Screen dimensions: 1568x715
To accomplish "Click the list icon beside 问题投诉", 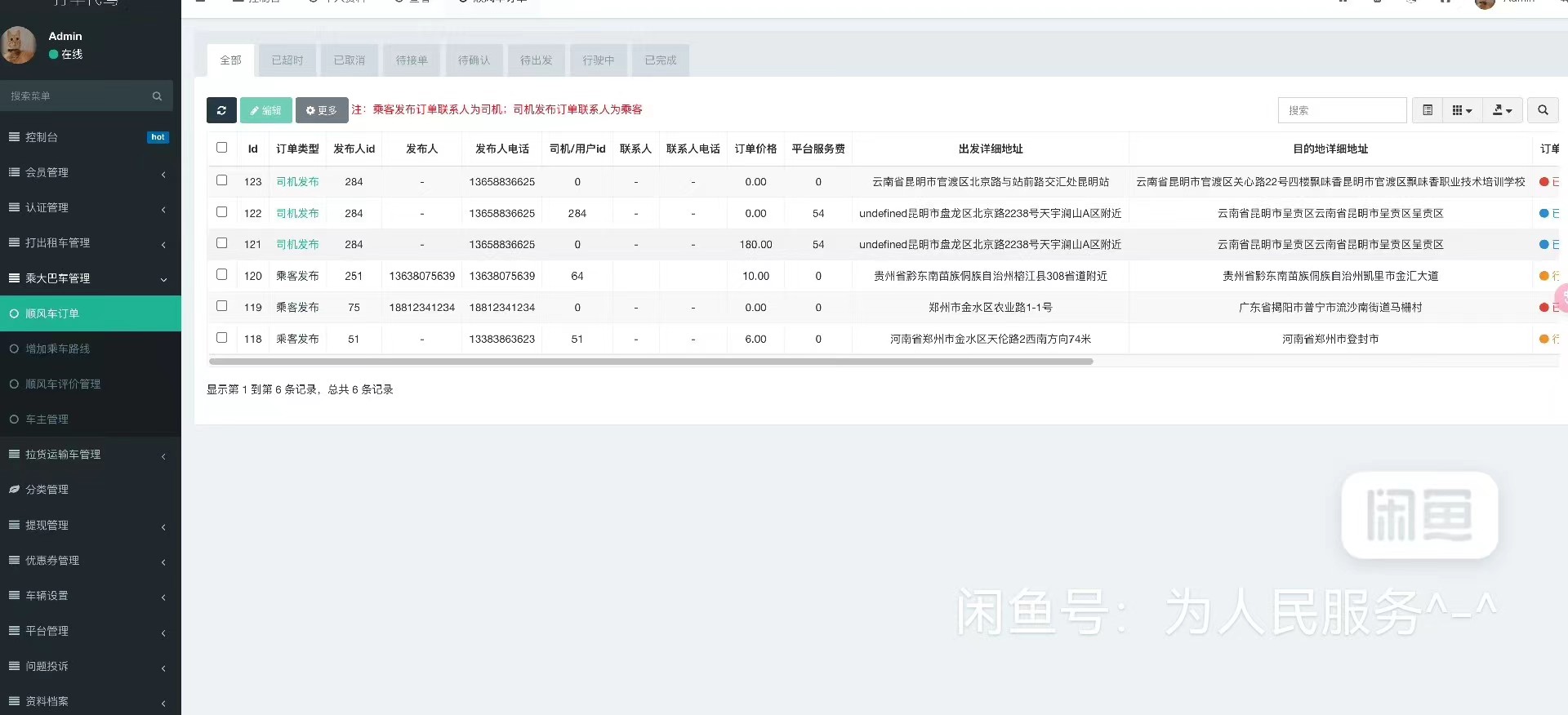I will pos(14,666).
